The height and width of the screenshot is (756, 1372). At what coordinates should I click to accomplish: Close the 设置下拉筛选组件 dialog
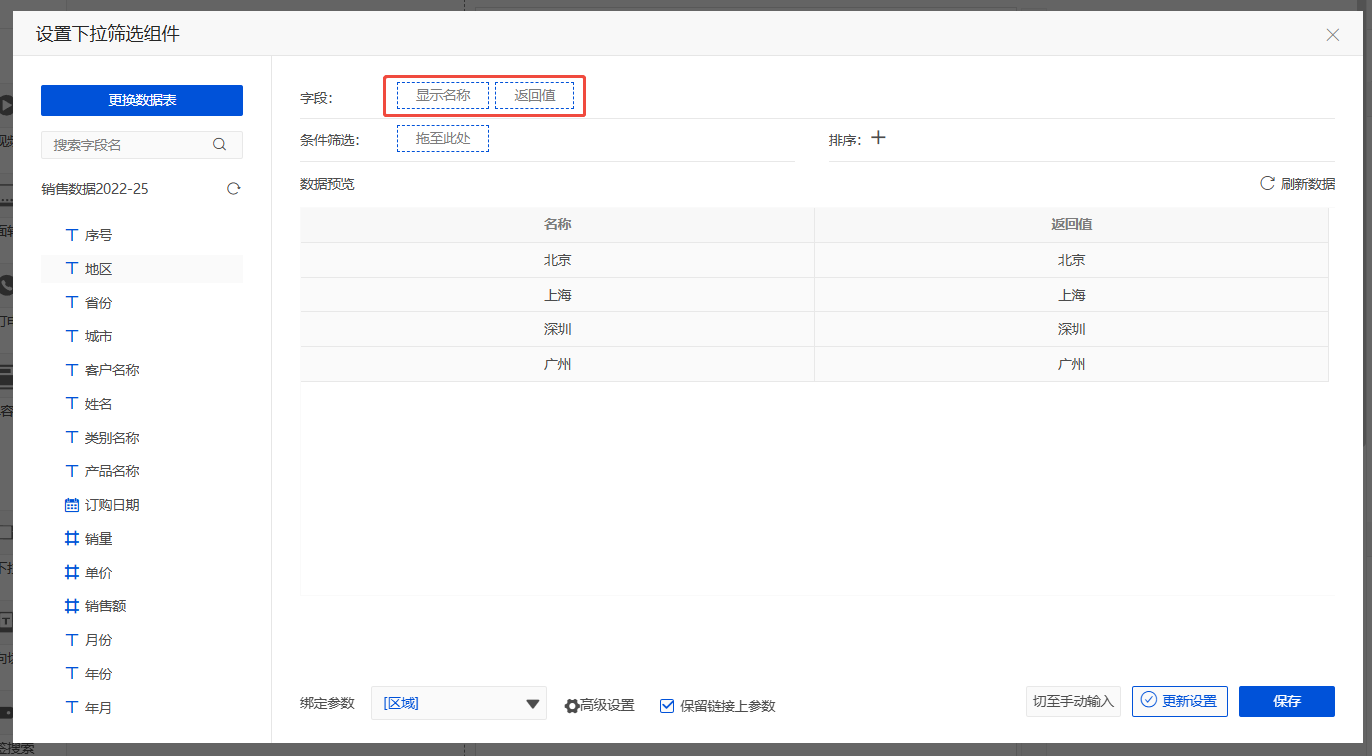click(x=1332, y=35)
